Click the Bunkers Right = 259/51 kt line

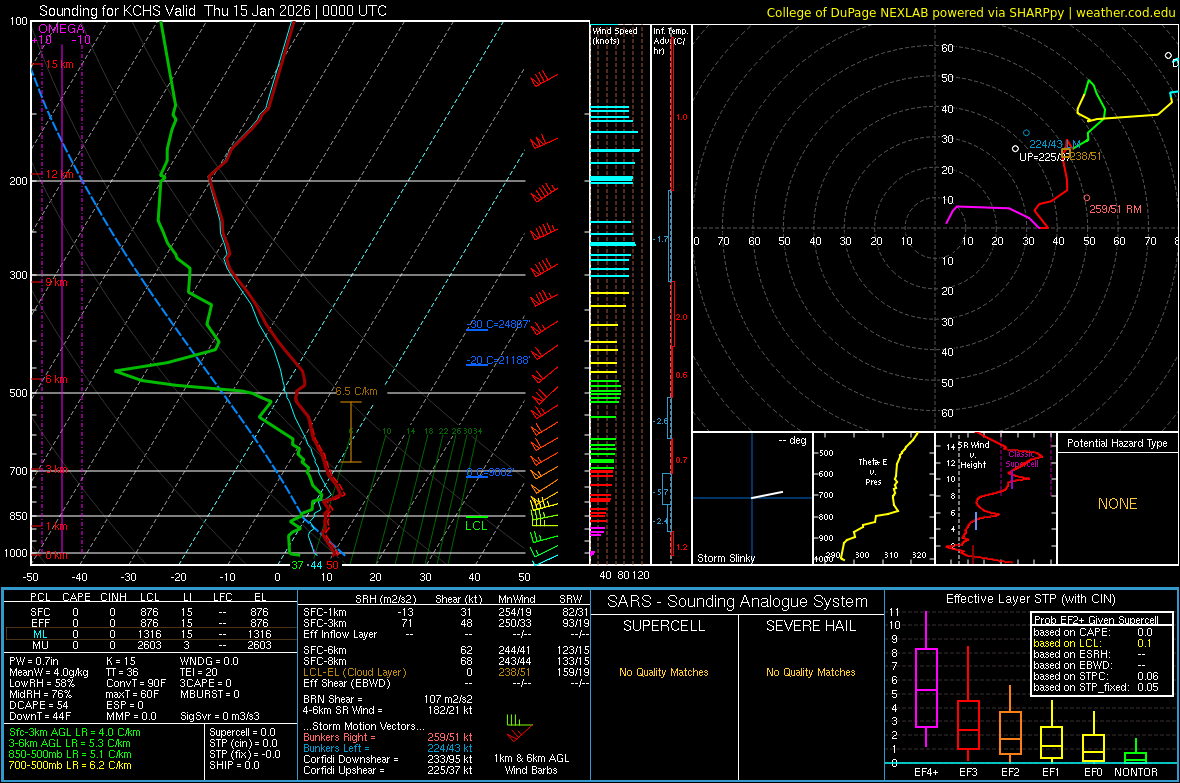click(x=388, y=737)
